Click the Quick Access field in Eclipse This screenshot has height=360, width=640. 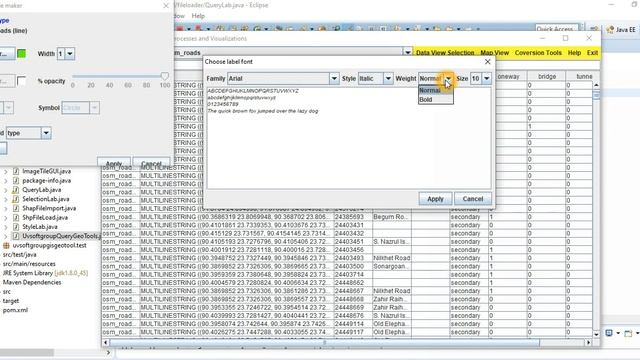tap(557, 29)
